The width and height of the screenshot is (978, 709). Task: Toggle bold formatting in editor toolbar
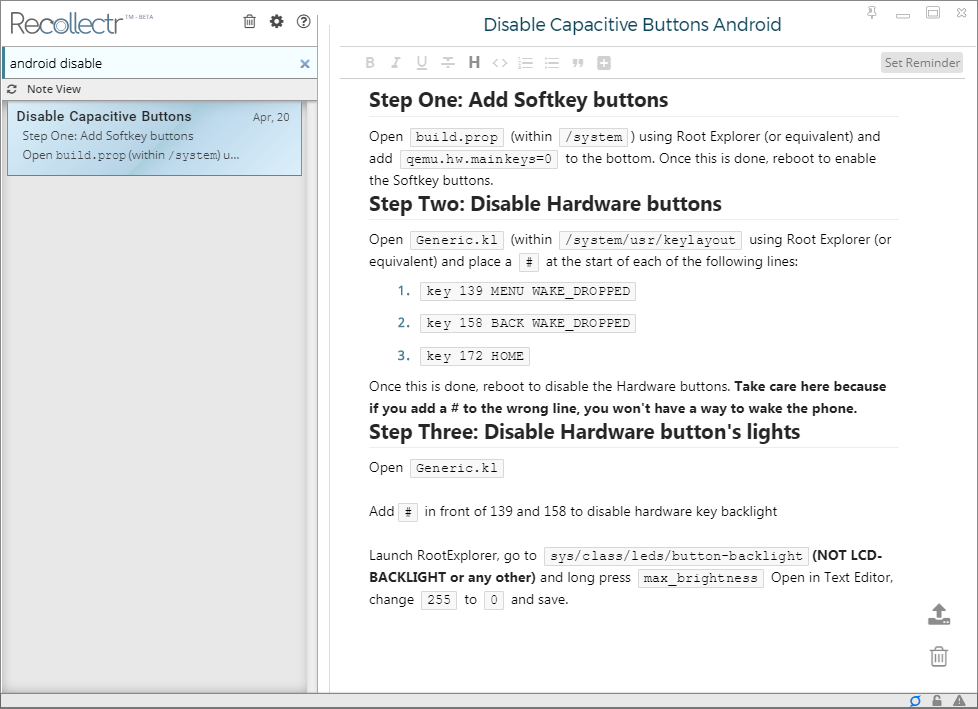[x=370, y=62]
